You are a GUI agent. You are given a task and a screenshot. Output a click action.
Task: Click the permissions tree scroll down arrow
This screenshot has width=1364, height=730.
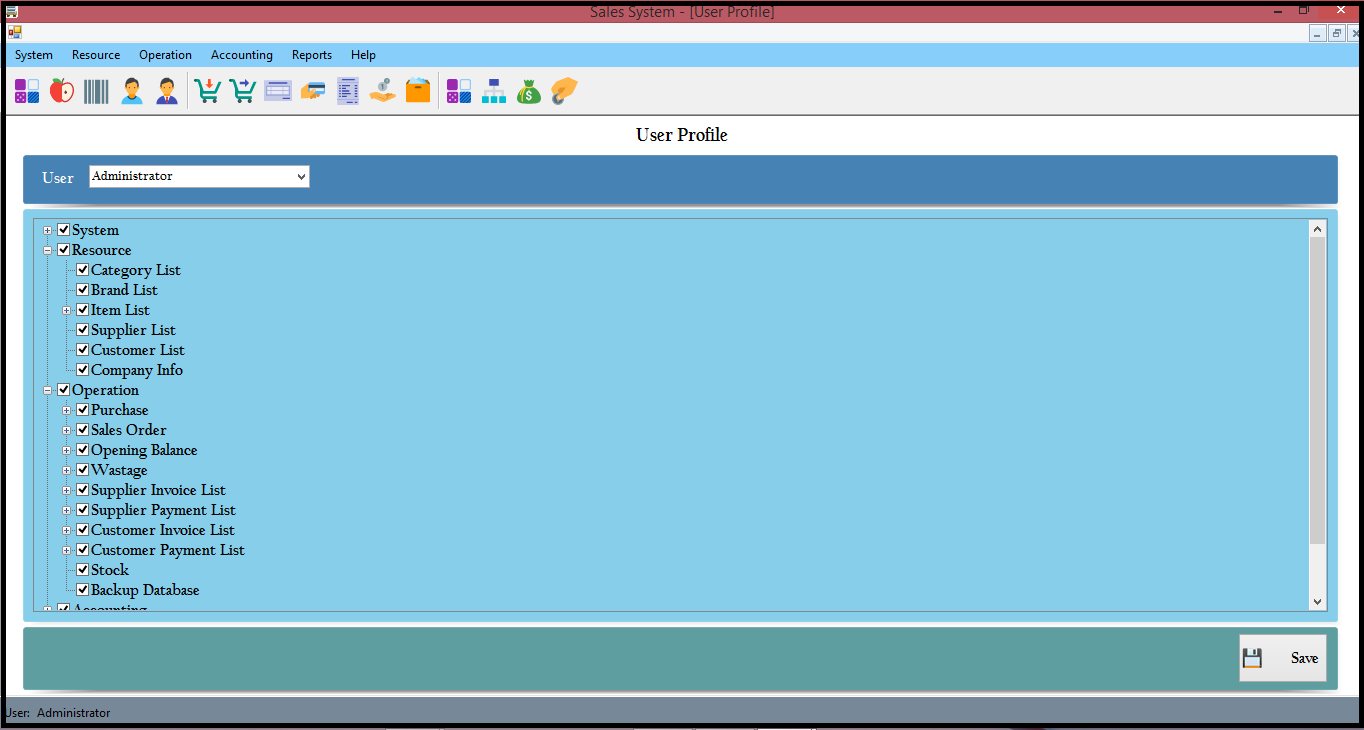1317,602
